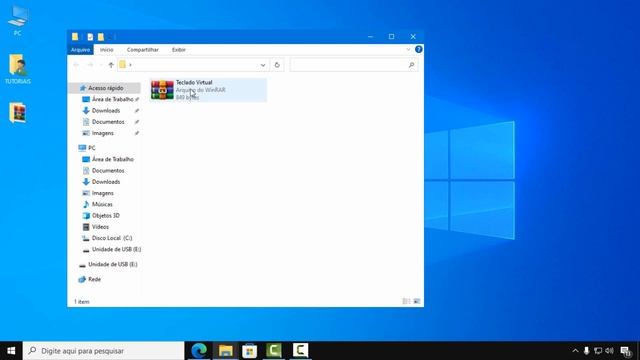Image resolution: width=640 pixels, height=360 pixels.
Task: Select Acesso rápido in the navigation pane
Action: [x=105, y=88]
